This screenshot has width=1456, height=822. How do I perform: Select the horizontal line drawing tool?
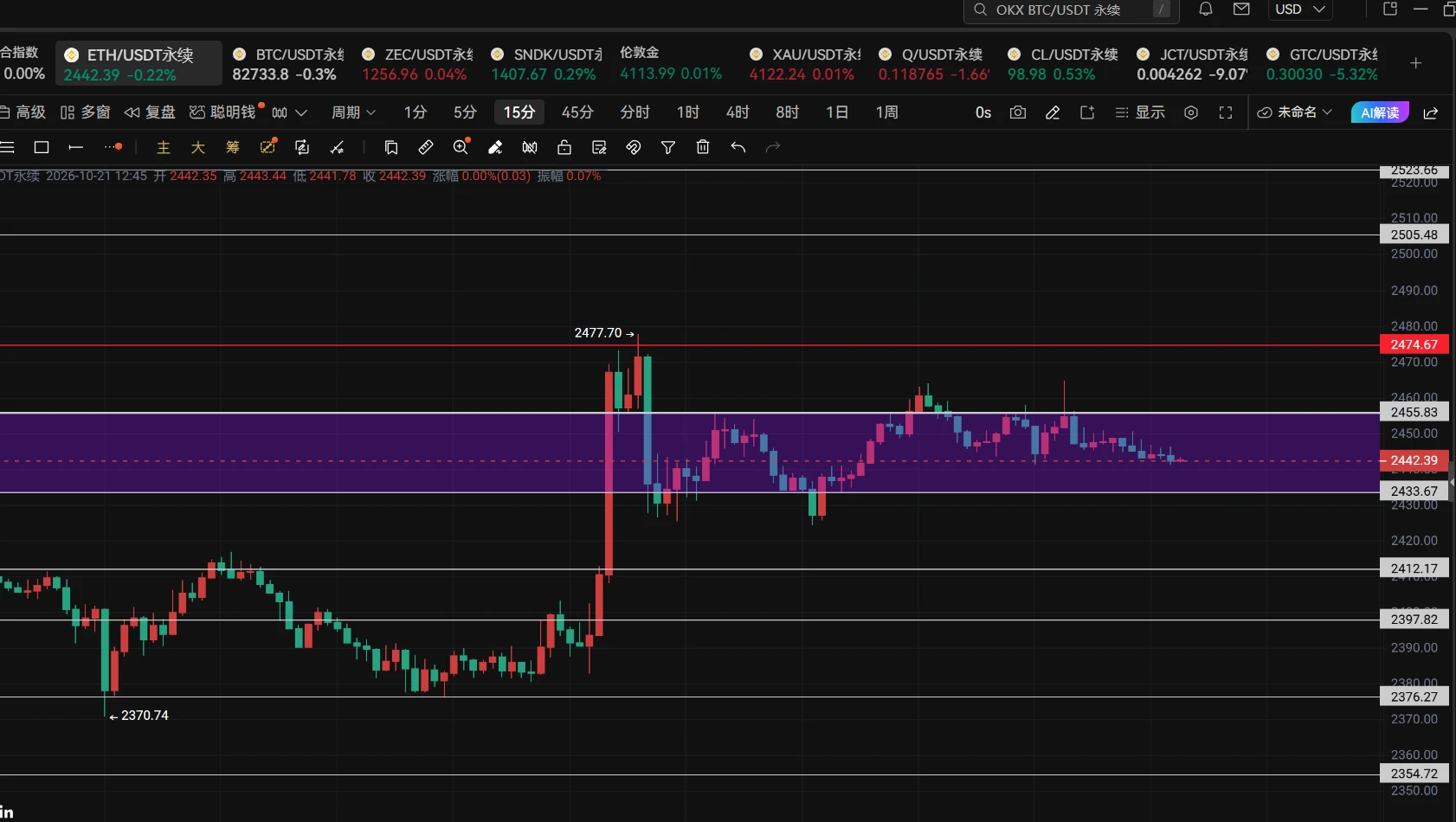pos(75,147)
